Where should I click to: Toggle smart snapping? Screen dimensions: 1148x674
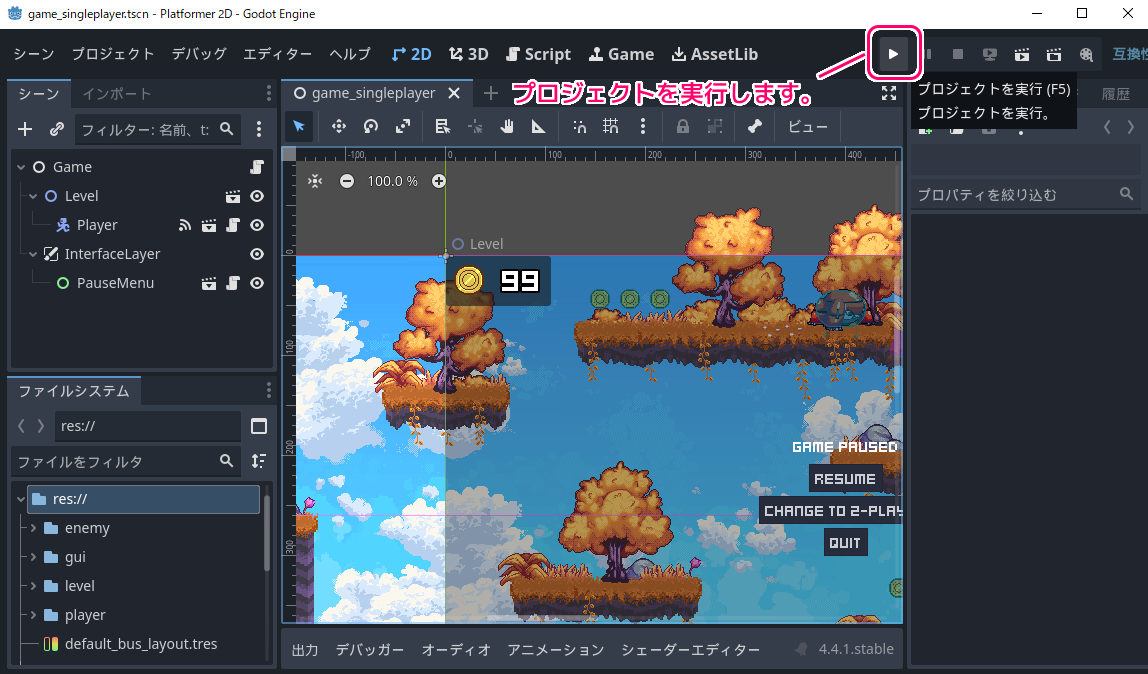[x=579, y=127]
